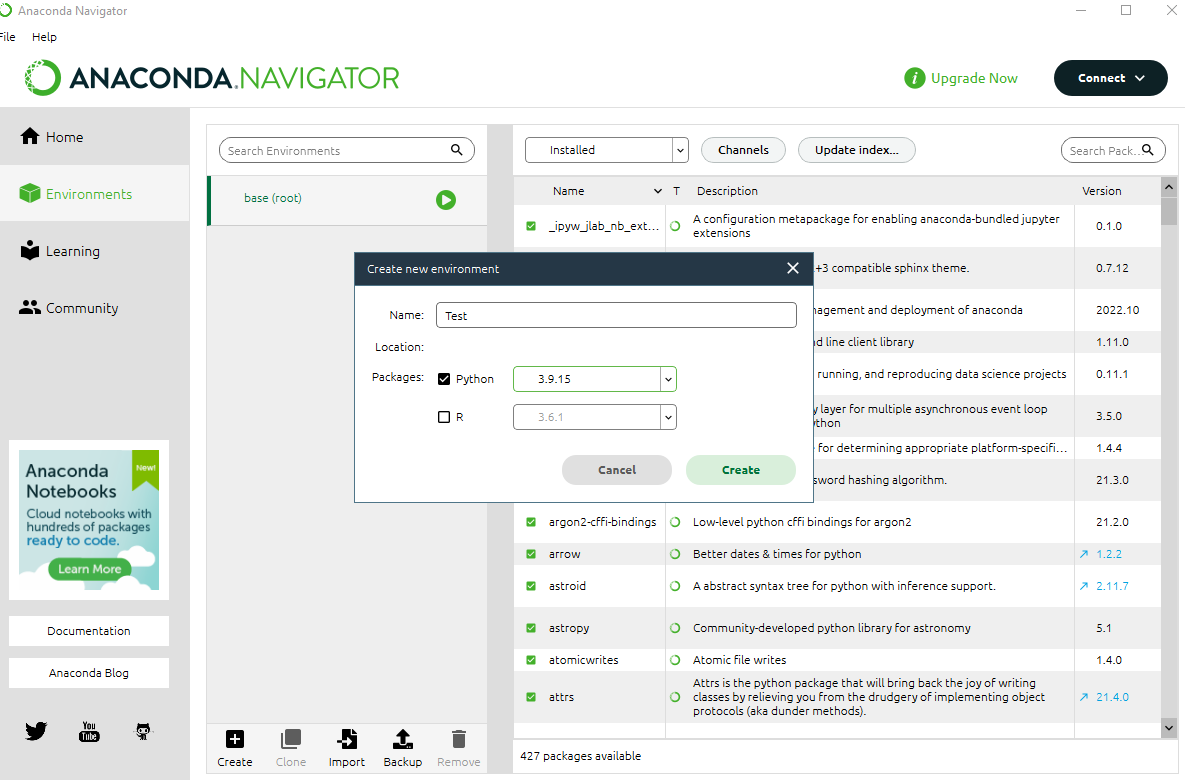The width and height of the screenshot is (1185, 780).
Task: Toggle the _ipyw_jlab_nb_ext package checkbox
Action: (x=531, y=226)
